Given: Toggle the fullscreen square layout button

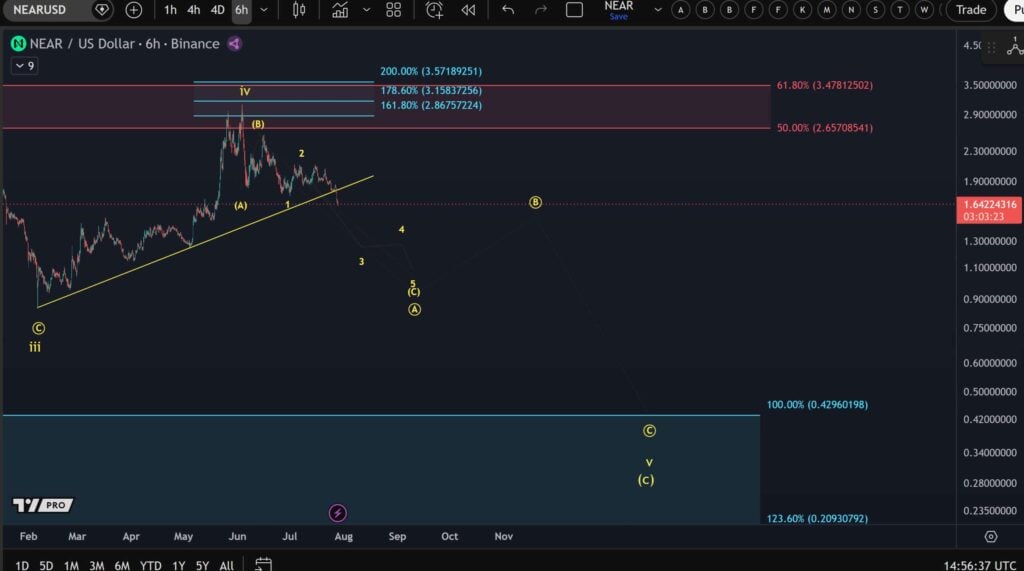Looking at the screenshot, I should [x=574, y=10].
